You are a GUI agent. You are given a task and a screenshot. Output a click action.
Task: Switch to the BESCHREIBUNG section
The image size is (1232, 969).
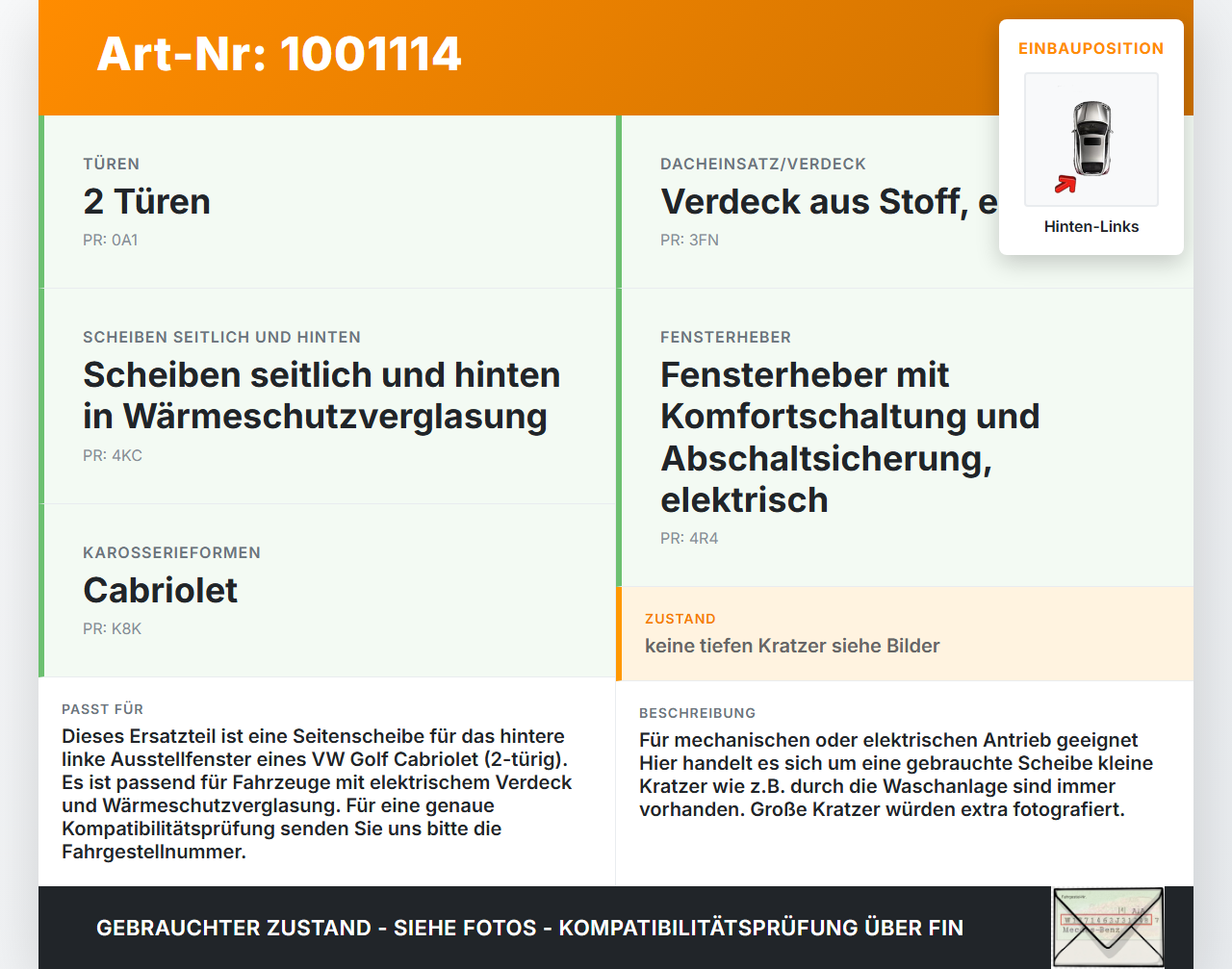click(698, 713)
